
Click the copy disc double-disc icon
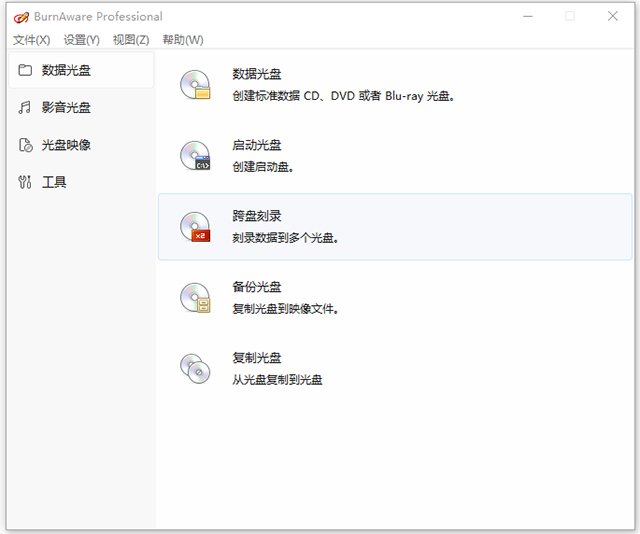click(x=196, y=369)
